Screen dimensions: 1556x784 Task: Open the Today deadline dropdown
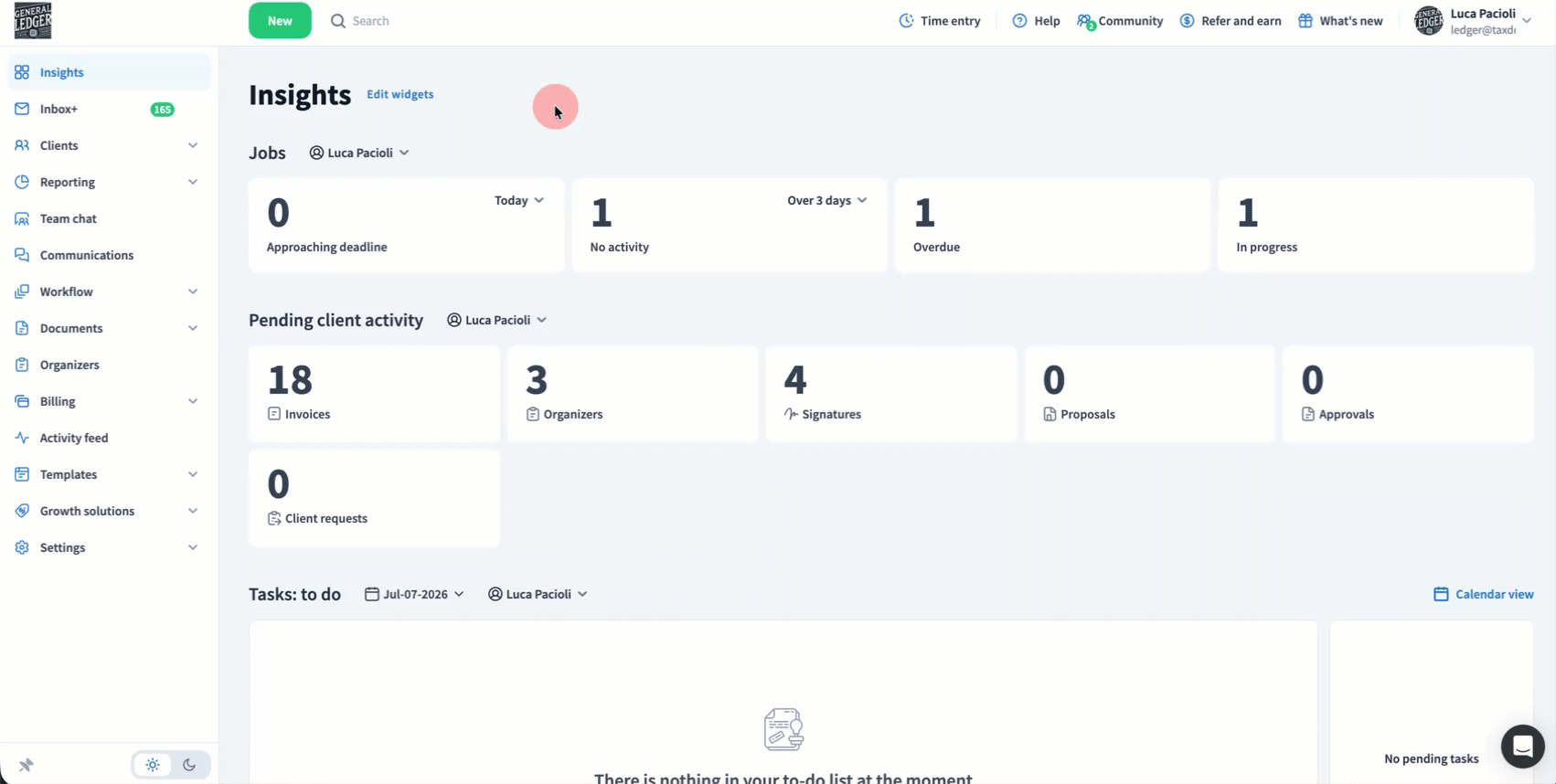tap(519, 200)
